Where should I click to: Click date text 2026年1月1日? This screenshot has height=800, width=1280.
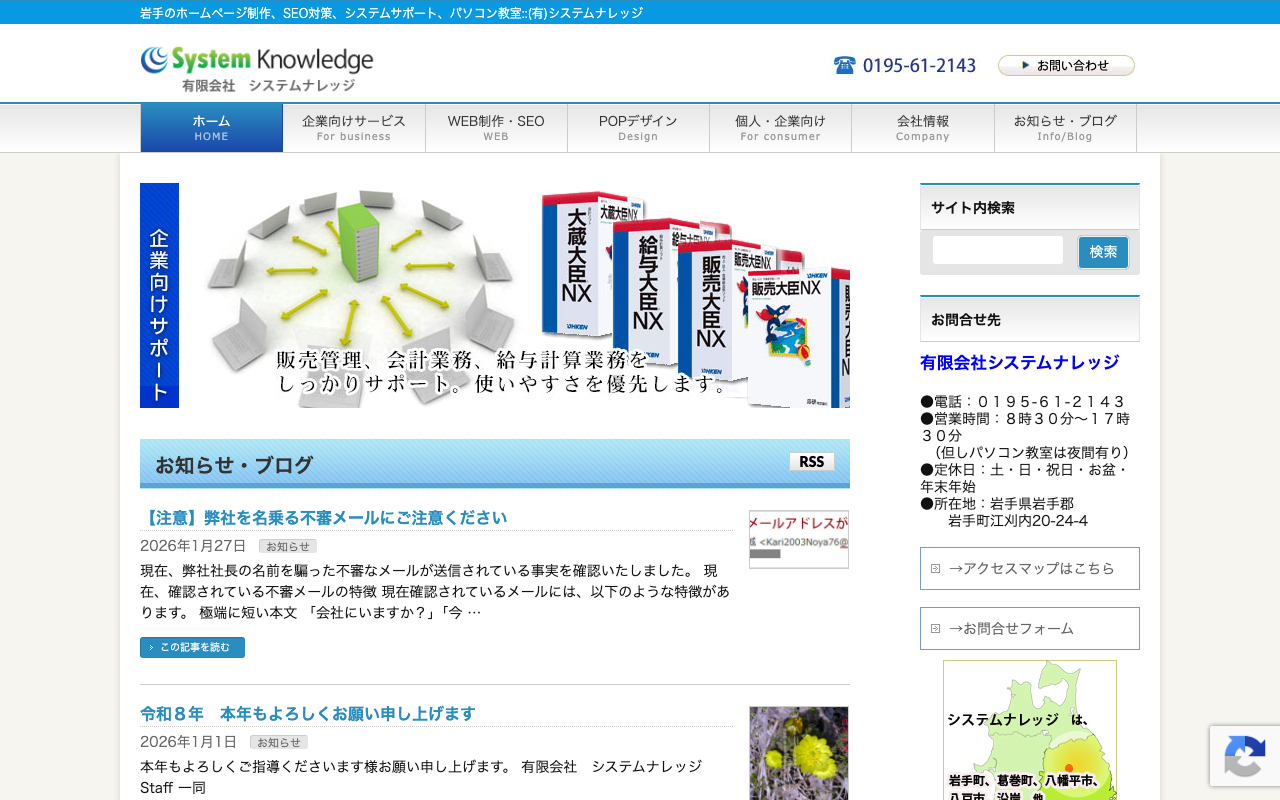188,742
